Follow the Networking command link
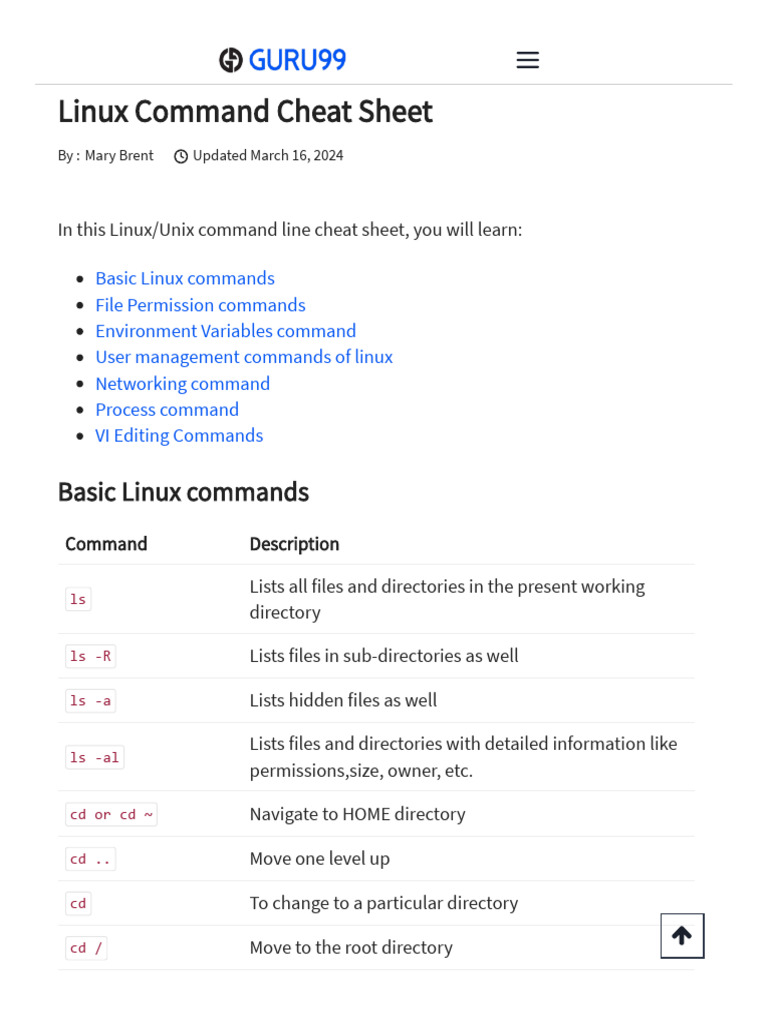 (182, 384)
